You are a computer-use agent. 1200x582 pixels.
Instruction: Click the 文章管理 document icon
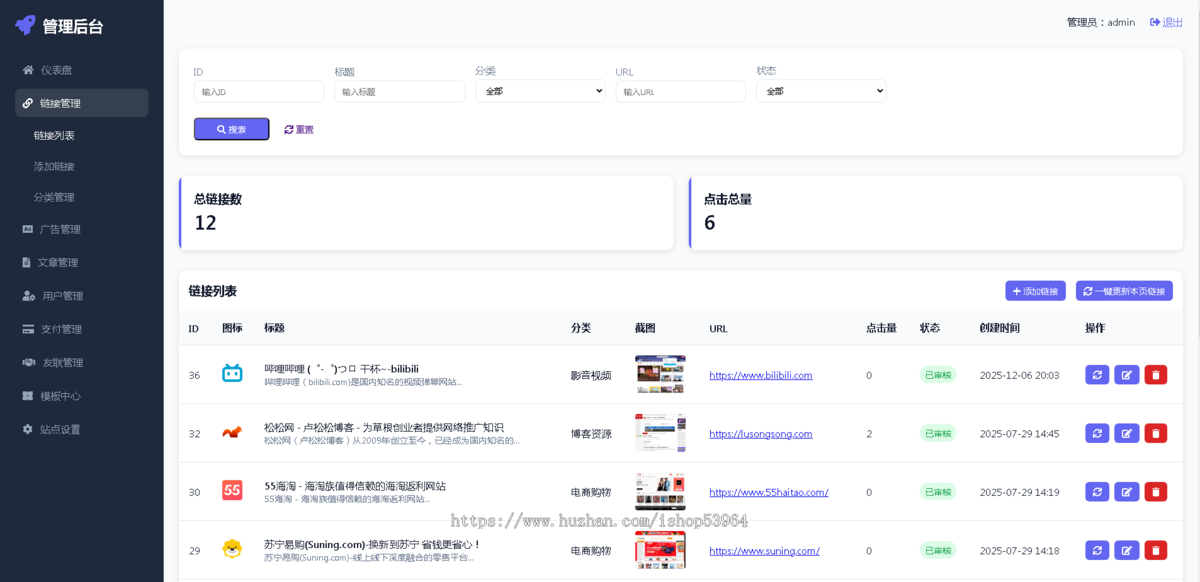pos(29,262)
